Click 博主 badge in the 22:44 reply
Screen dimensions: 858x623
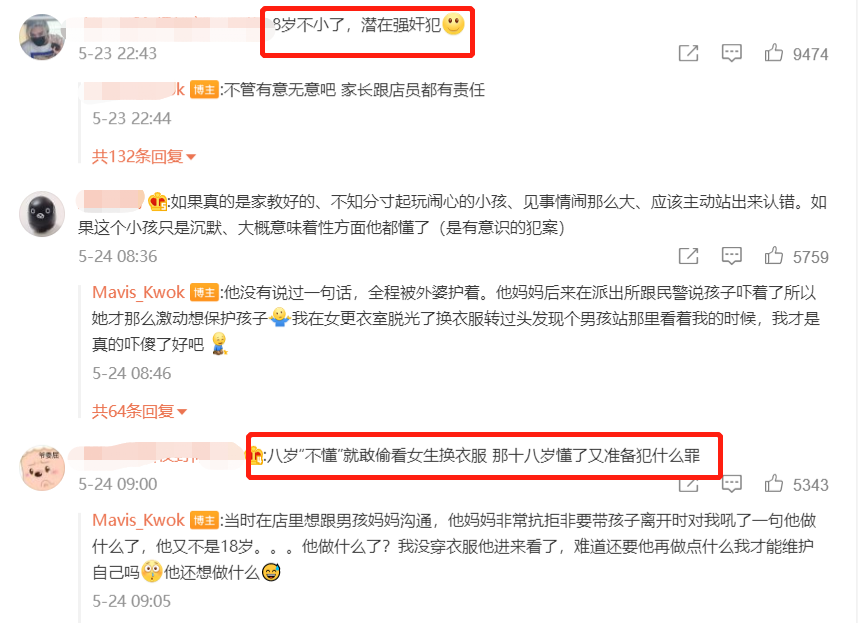click(x=204, y=90)
